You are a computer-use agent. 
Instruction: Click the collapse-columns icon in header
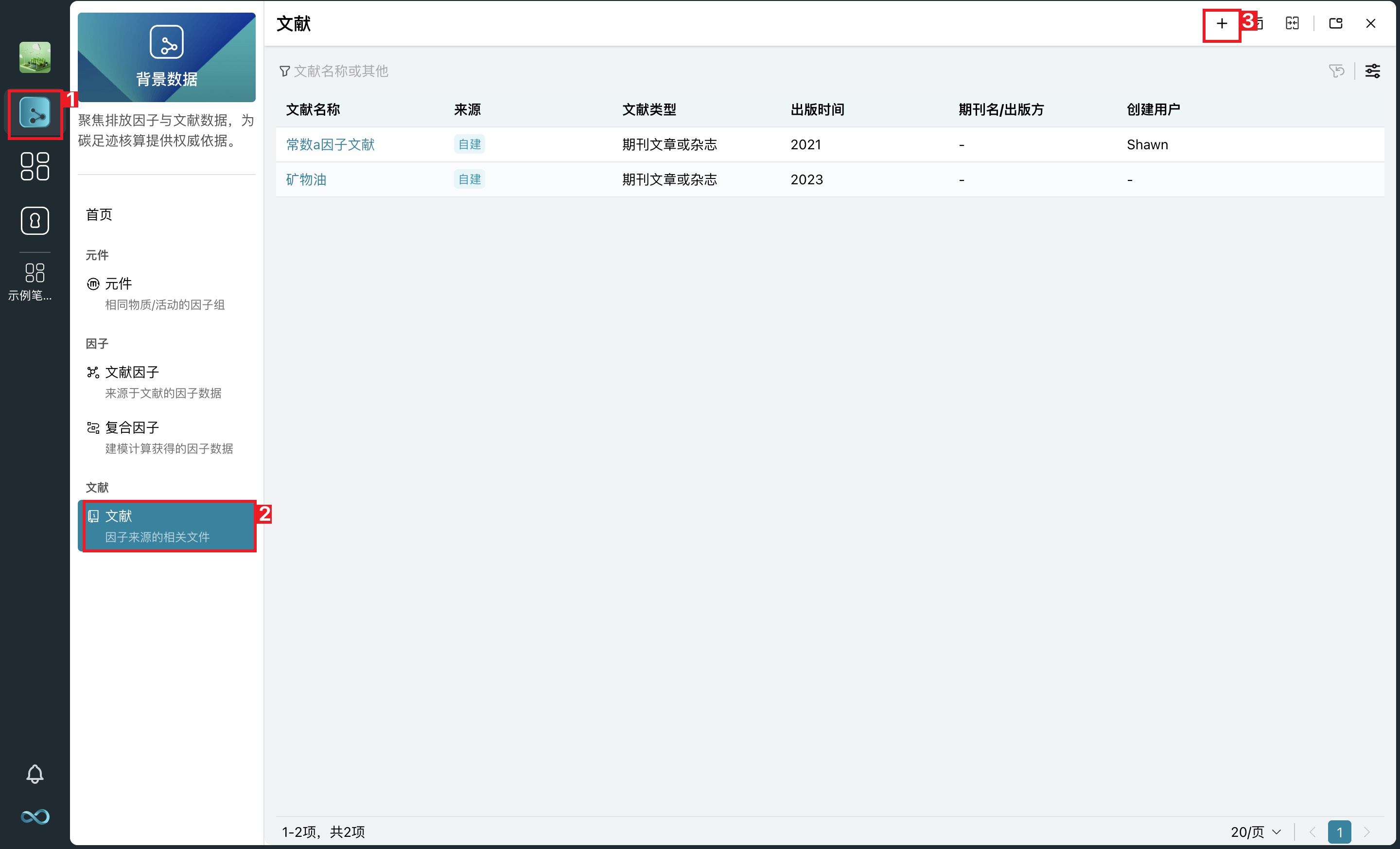[1292, 24]
